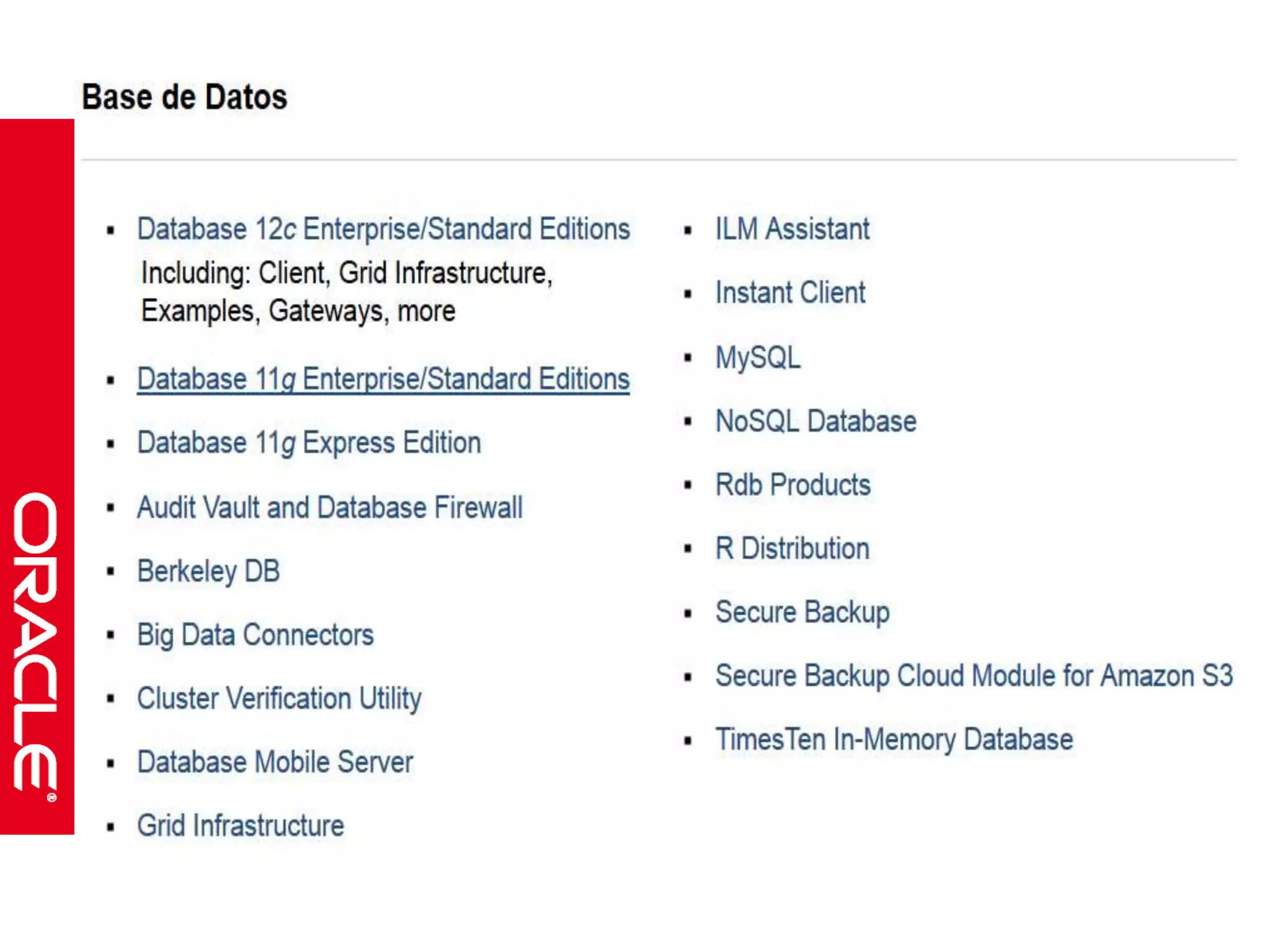Open Database 12c Enterprise/Standard Editions link

pyautogui.click(x=383, y=229)
